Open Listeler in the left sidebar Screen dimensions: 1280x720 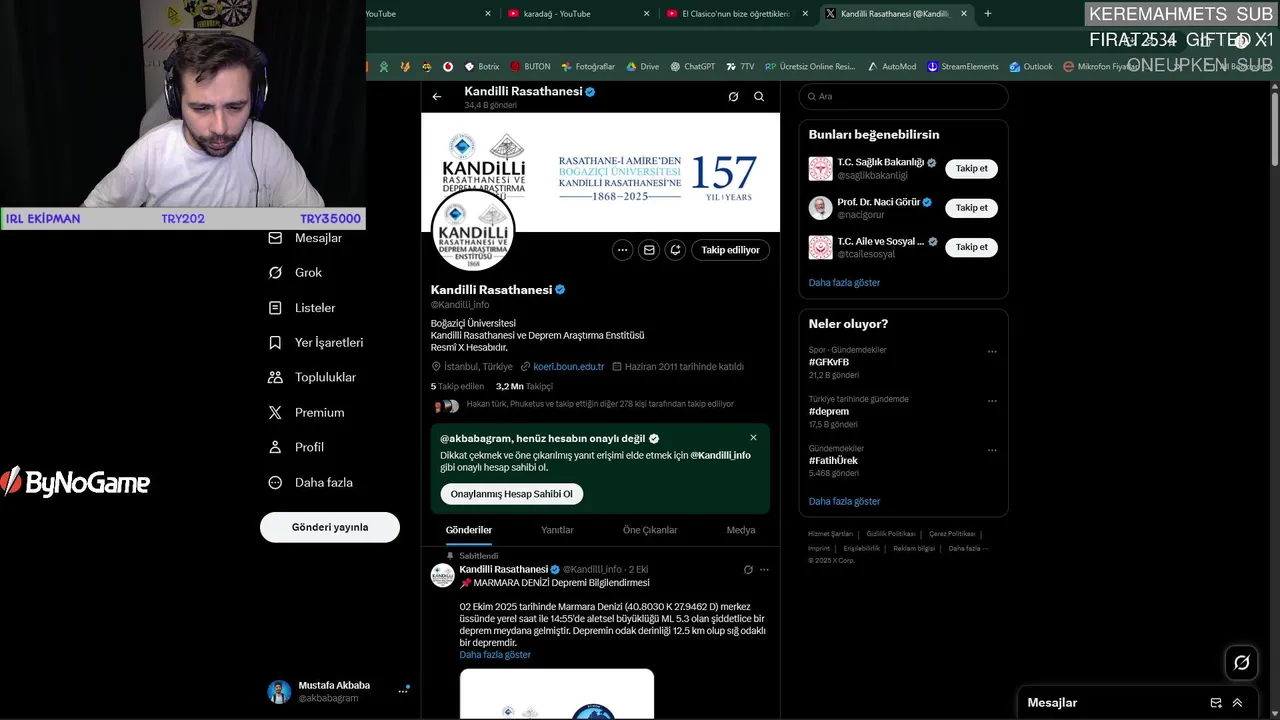pyautogui.click(x=303, y=308)
